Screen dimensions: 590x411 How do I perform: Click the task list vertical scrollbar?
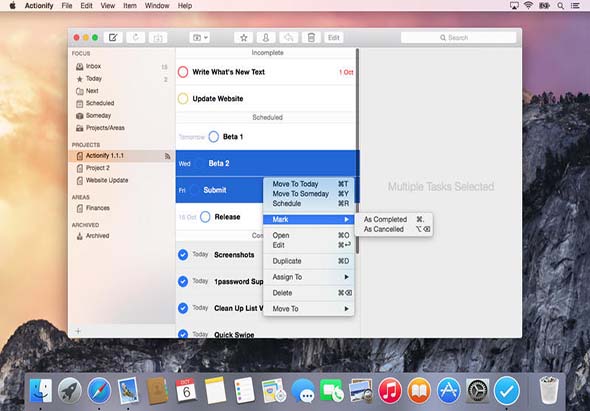click(357, 151)
